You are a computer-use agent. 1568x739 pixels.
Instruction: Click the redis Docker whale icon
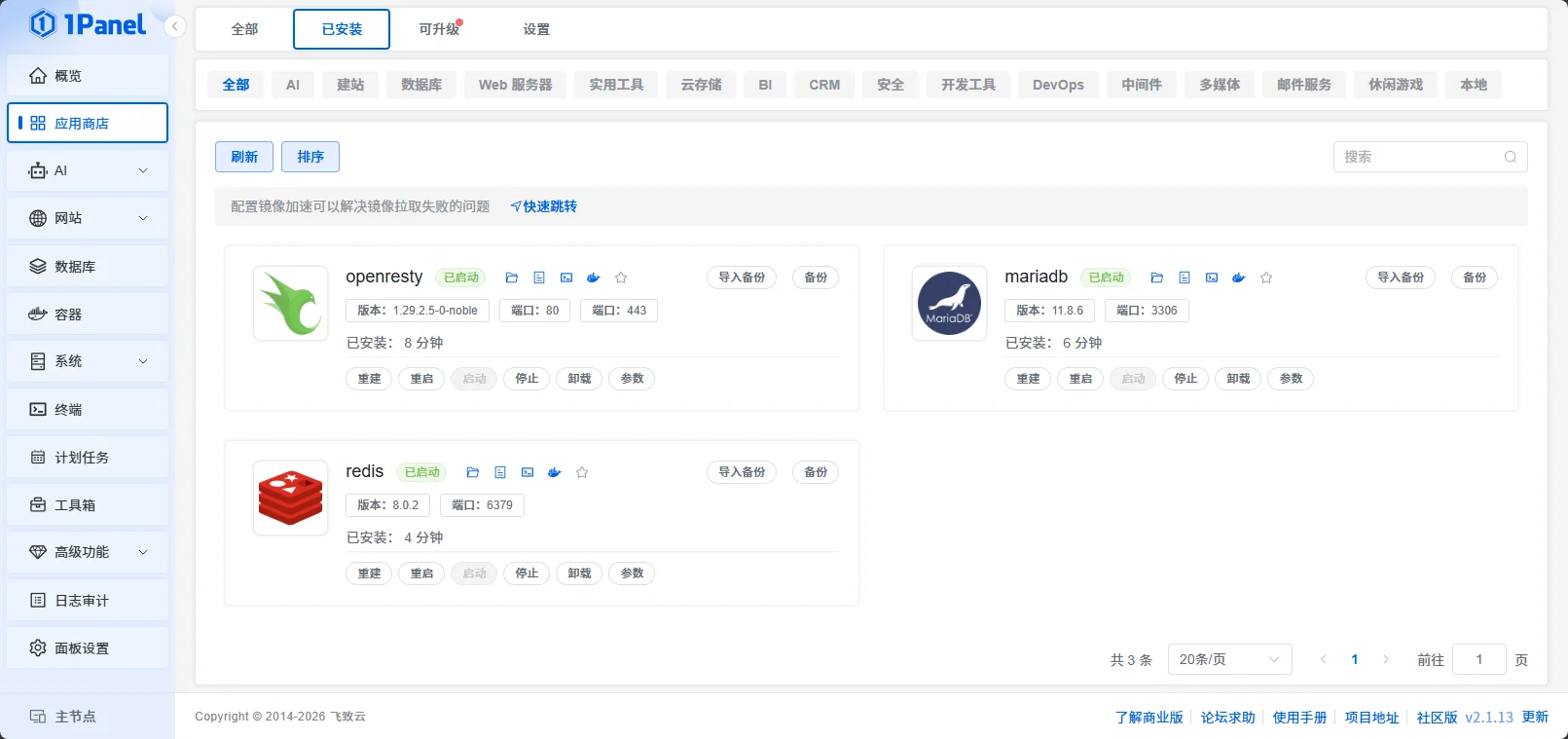pyautogui.click(x=555, y=472)
